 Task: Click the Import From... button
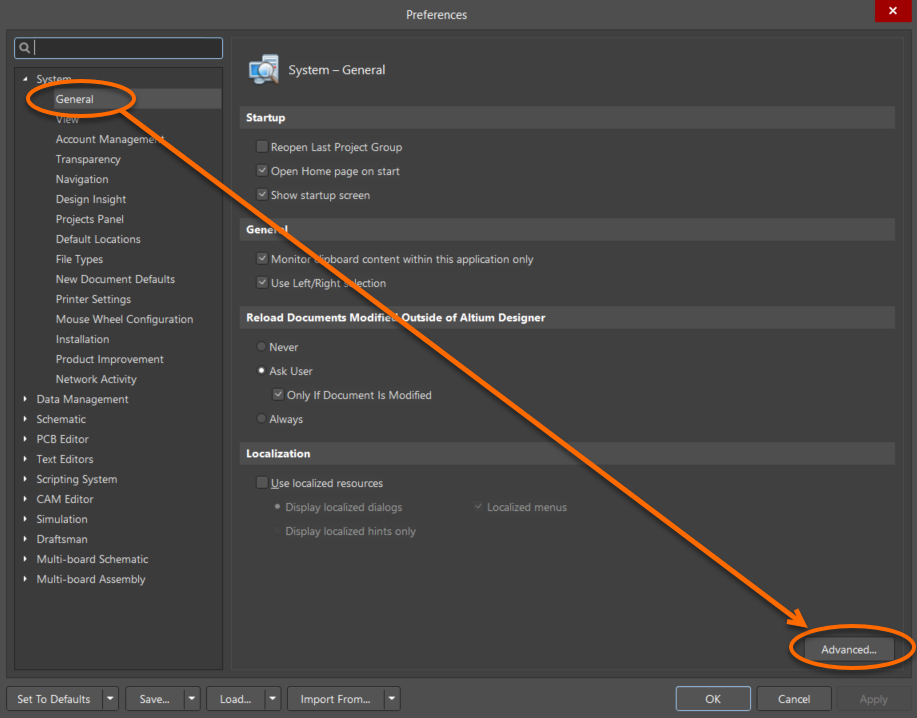click(335, 699)
